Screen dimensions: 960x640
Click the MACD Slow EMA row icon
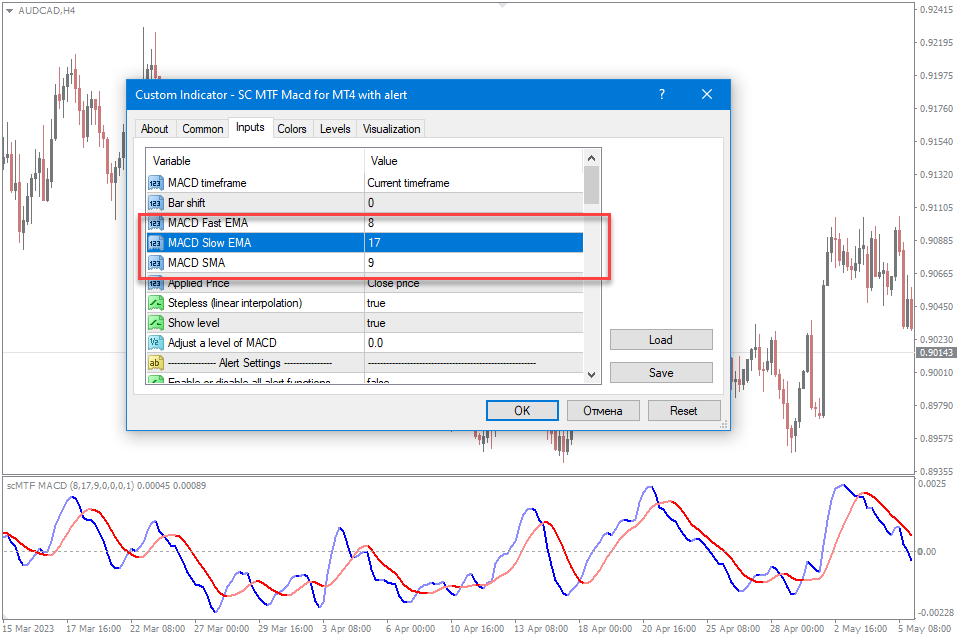[156, 243]
